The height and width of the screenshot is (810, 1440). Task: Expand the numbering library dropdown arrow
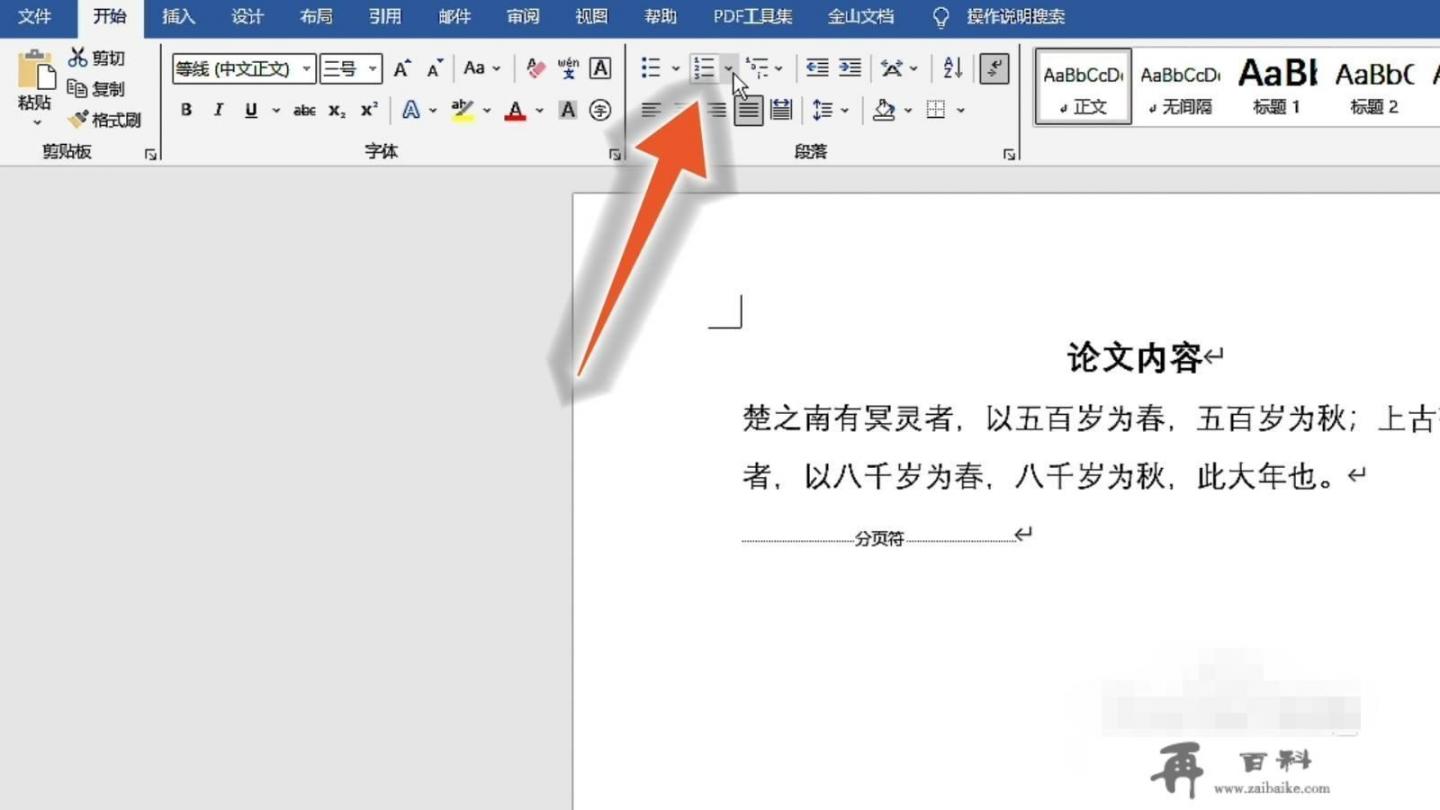729,69
